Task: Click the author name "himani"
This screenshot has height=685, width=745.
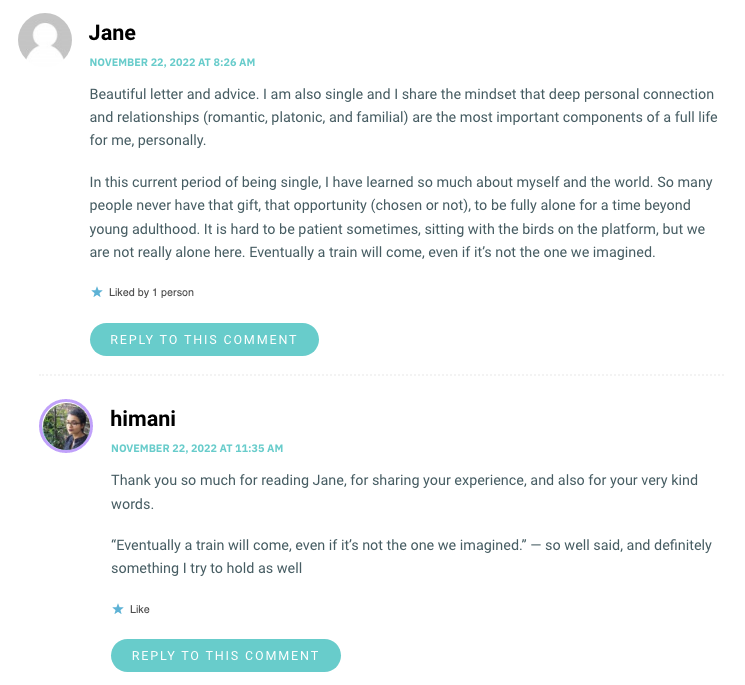Action: pyautogui.click(x=143, y=419)
